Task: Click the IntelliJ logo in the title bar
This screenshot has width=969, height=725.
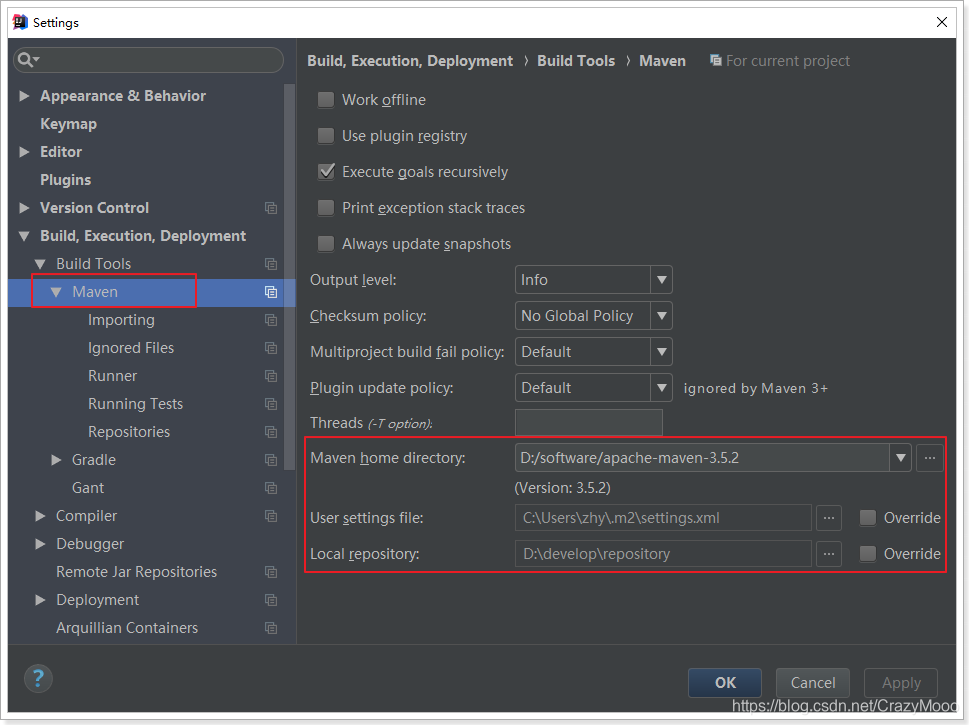Action: coord(20,22)
